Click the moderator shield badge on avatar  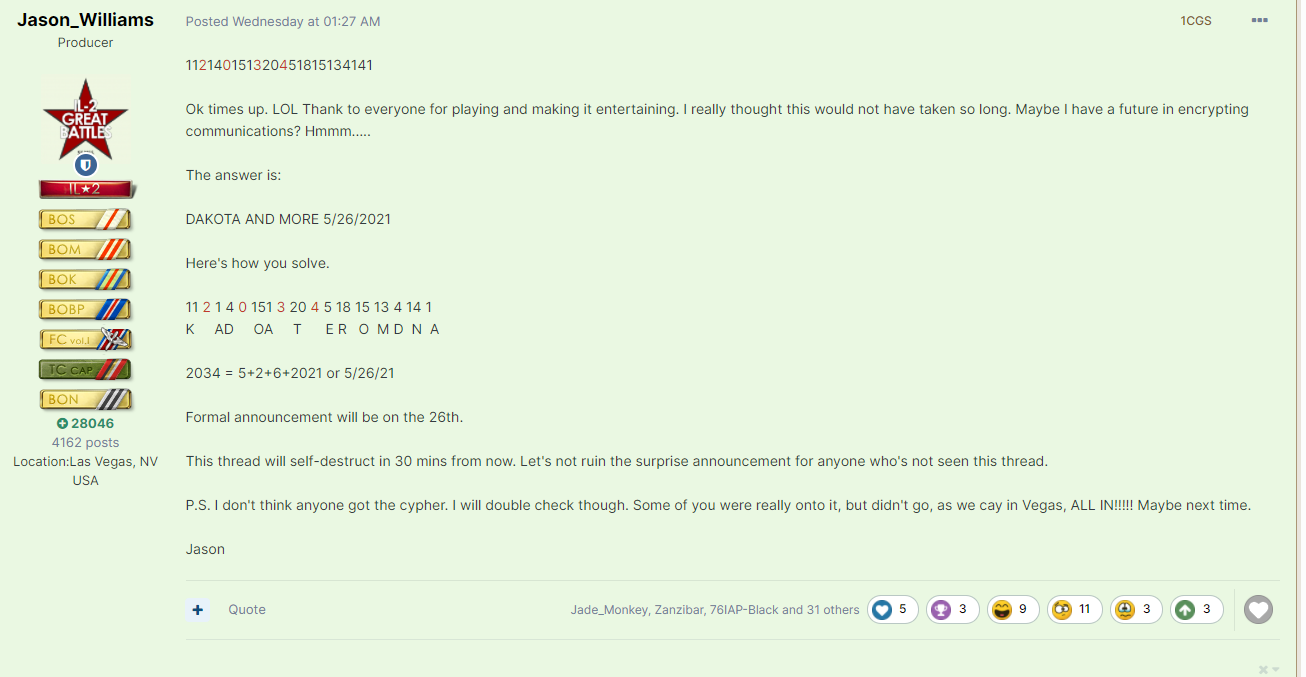(86, 165)
